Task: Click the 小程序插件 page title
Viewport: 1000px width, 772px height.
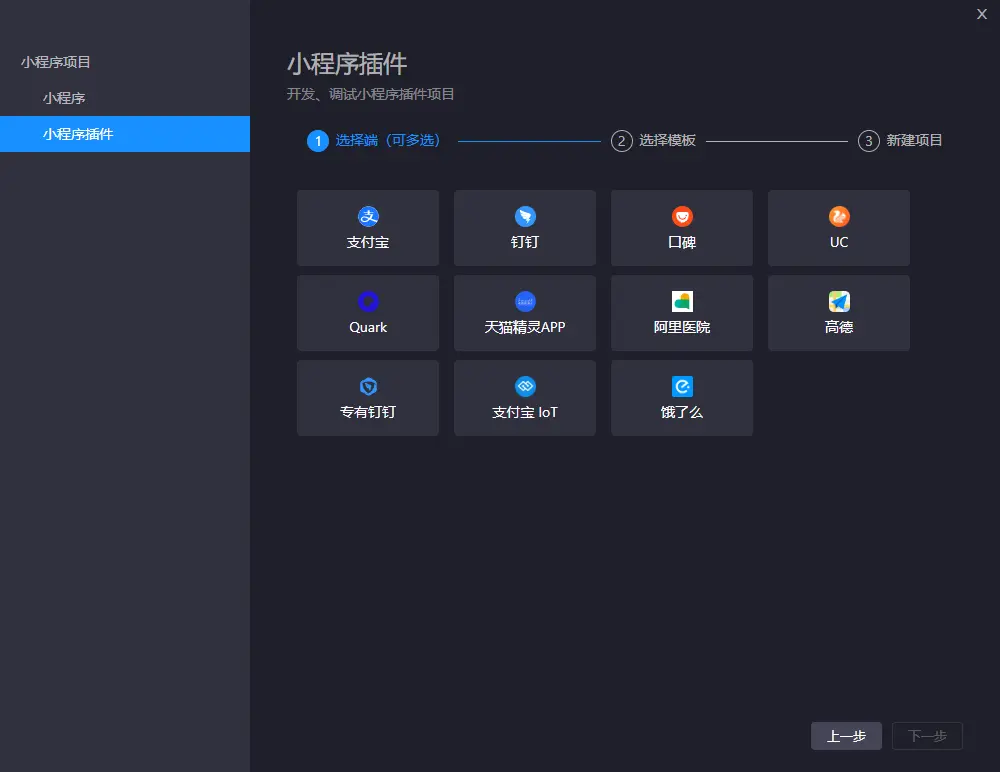Action: coord(347,64)
